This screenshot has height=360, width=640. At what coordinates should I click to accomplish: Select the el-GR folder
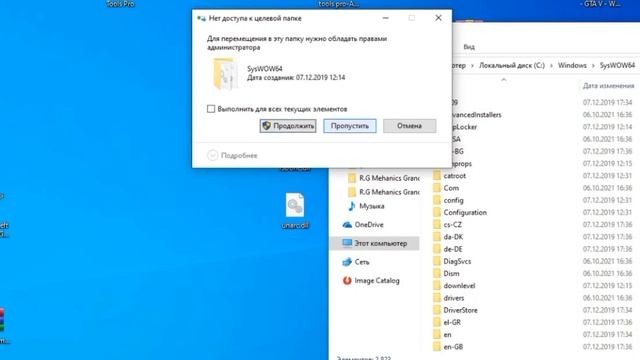452,322
